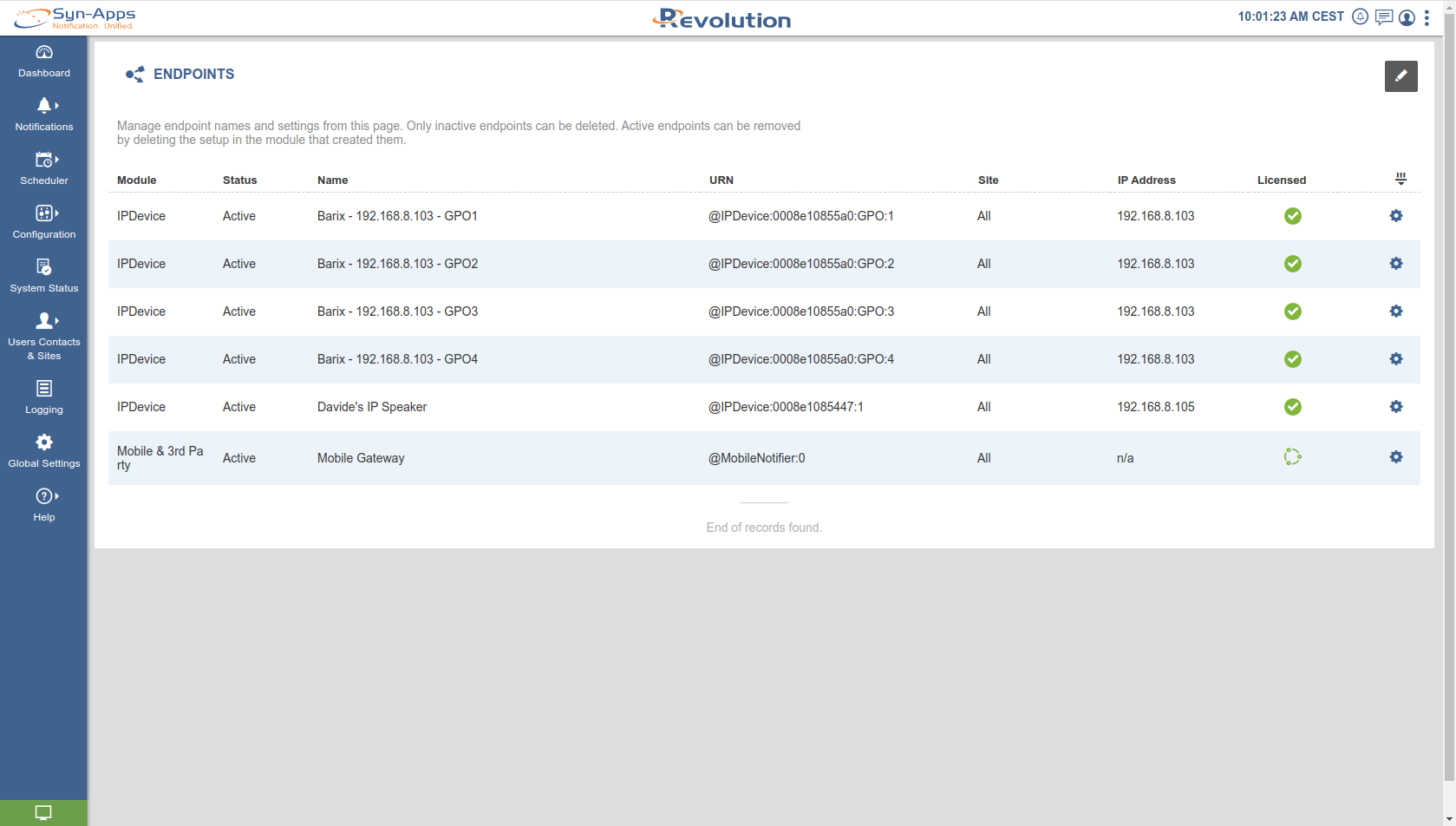1456x826 pixels.
Task: Open gear settings for Davide's IP Speaker
Action: (x=1395, y=407)
